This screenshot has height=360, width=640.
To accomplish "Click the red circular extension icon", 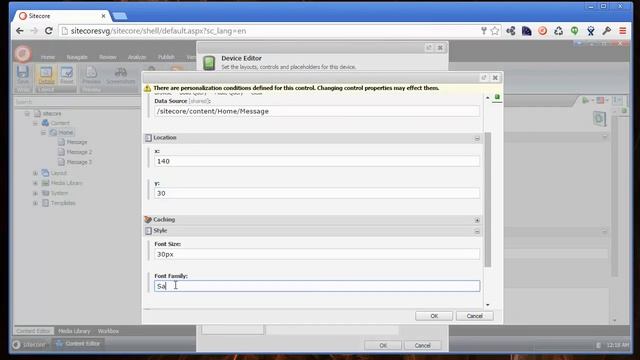I will 542,31.
